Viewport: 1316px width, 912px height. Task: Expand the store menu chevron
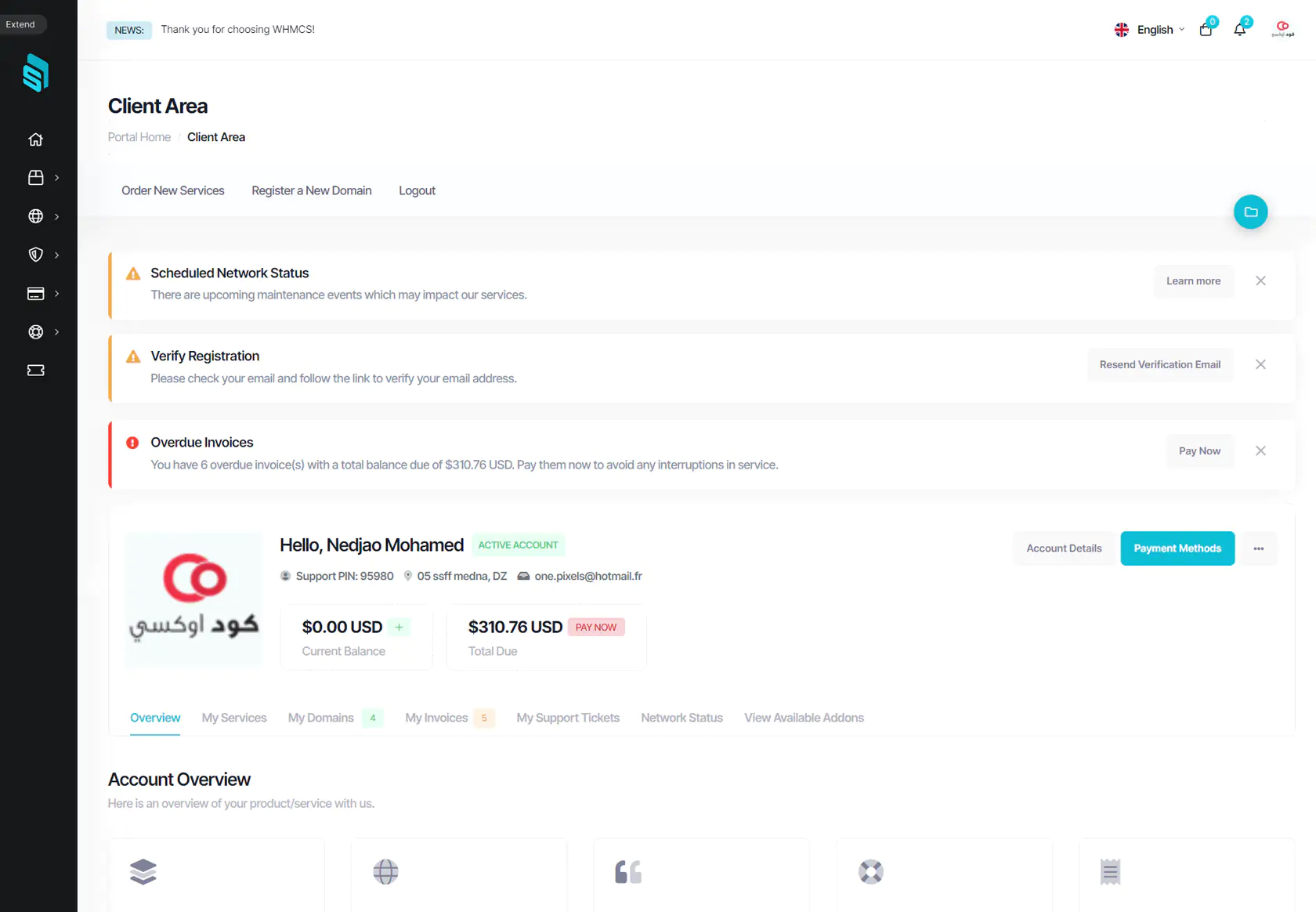[x=56, y=178]
